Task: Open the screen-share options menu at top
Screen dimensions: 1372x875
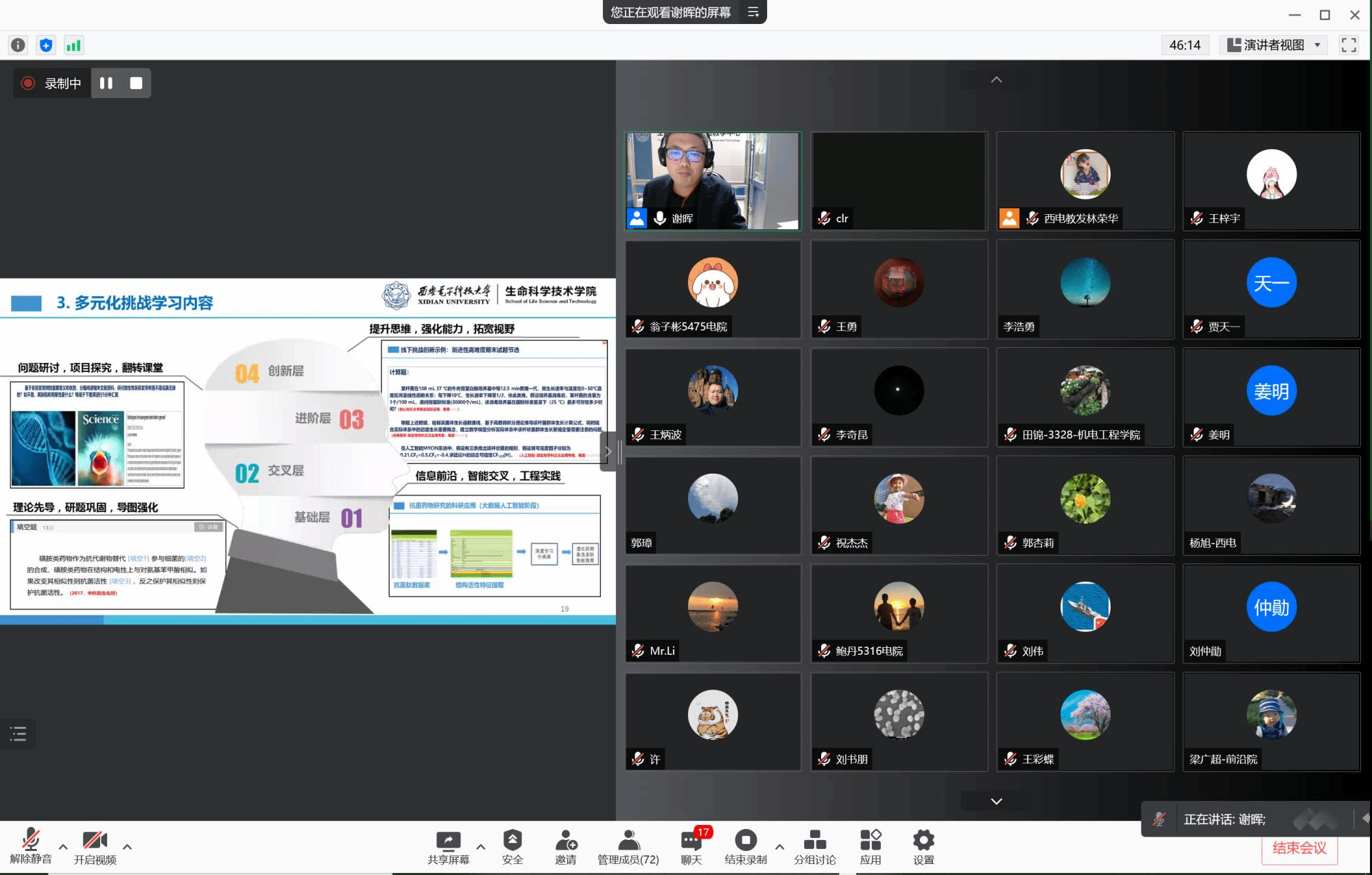Action: (753, 12)
